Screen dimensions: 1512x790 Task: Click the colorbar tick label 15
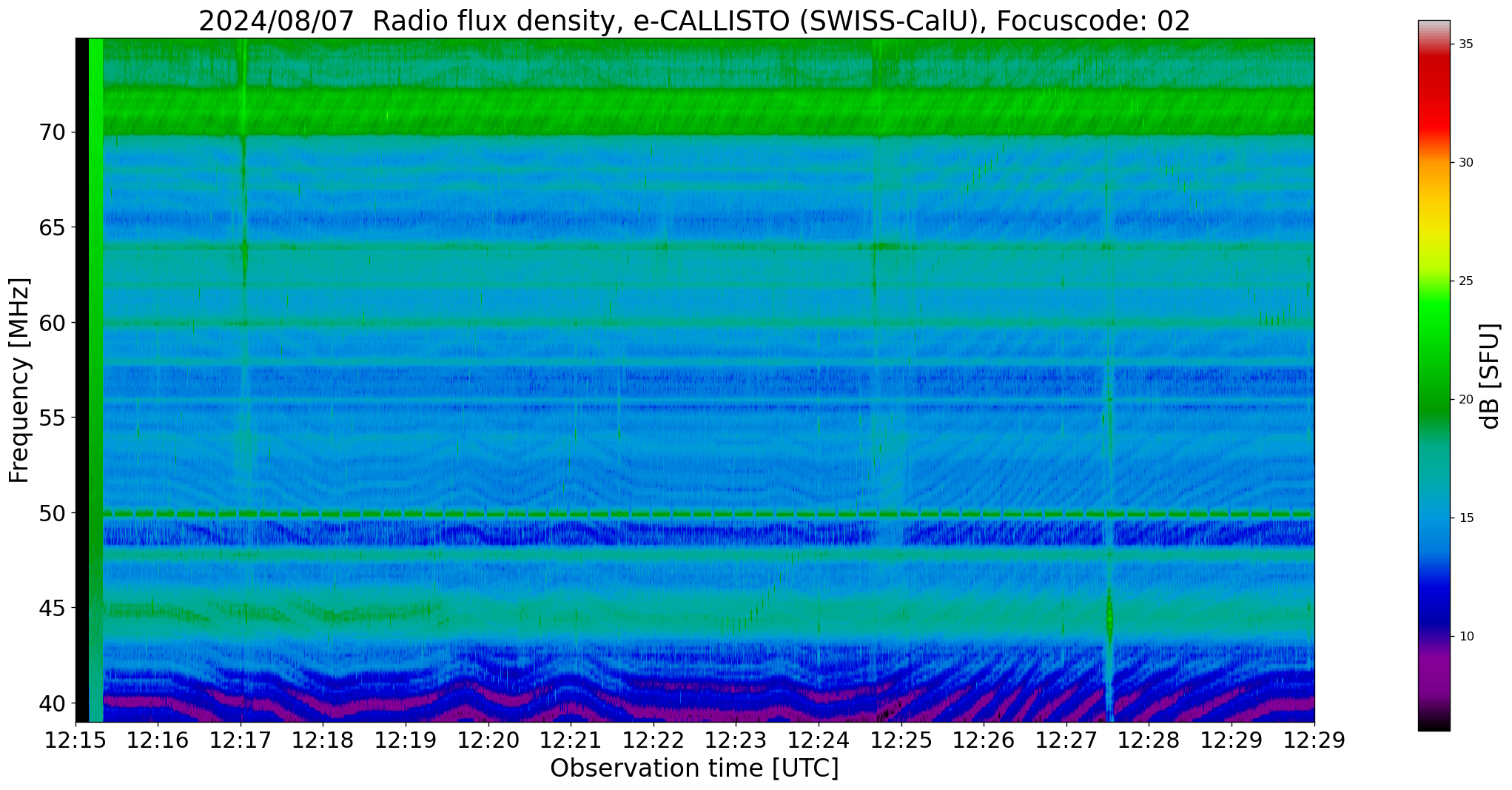1465,518
